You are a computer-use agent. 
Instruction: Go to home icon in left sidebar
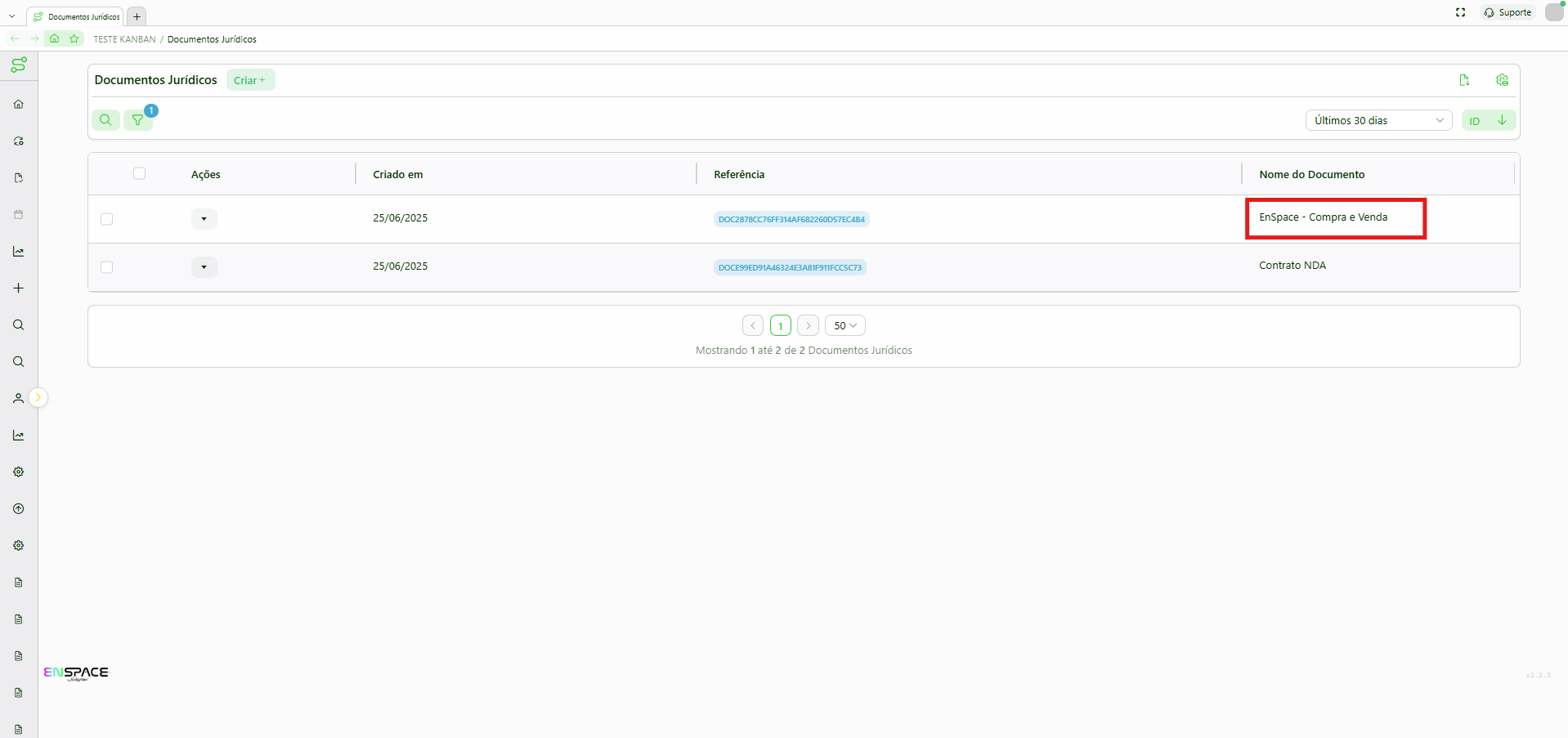pyautogui.click(x=18, y=104)
